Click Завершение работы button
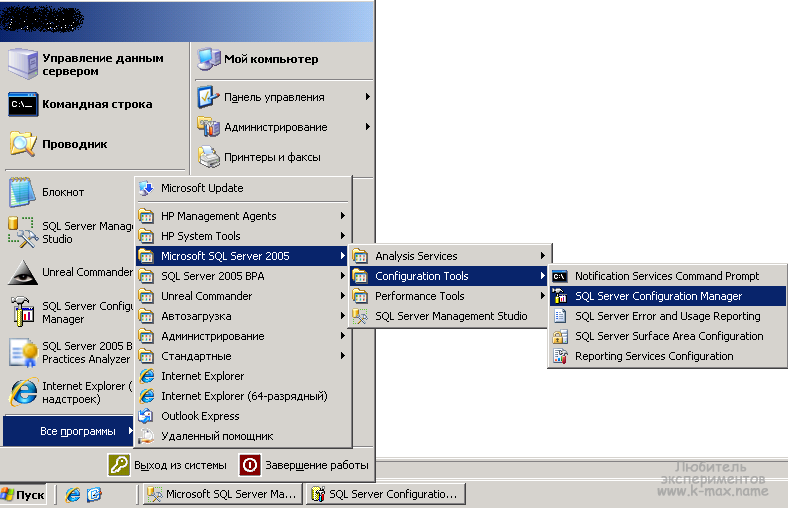 click(x=305, y=465)
